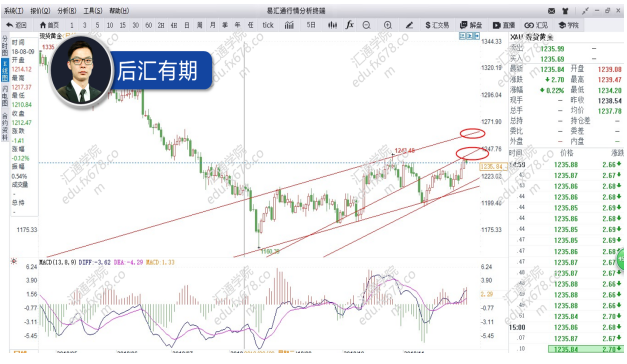Switch to 分时图 side tab
Screen dimensions: 627x364
tap(5, 46)
